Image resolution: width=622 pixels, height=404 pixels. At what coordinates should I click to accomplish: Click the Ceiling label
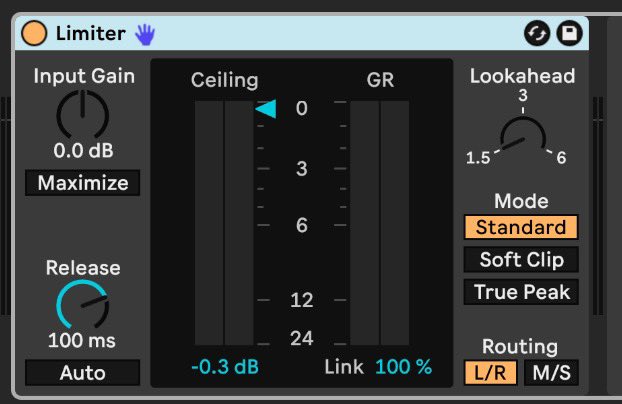(x=225, y=81)
